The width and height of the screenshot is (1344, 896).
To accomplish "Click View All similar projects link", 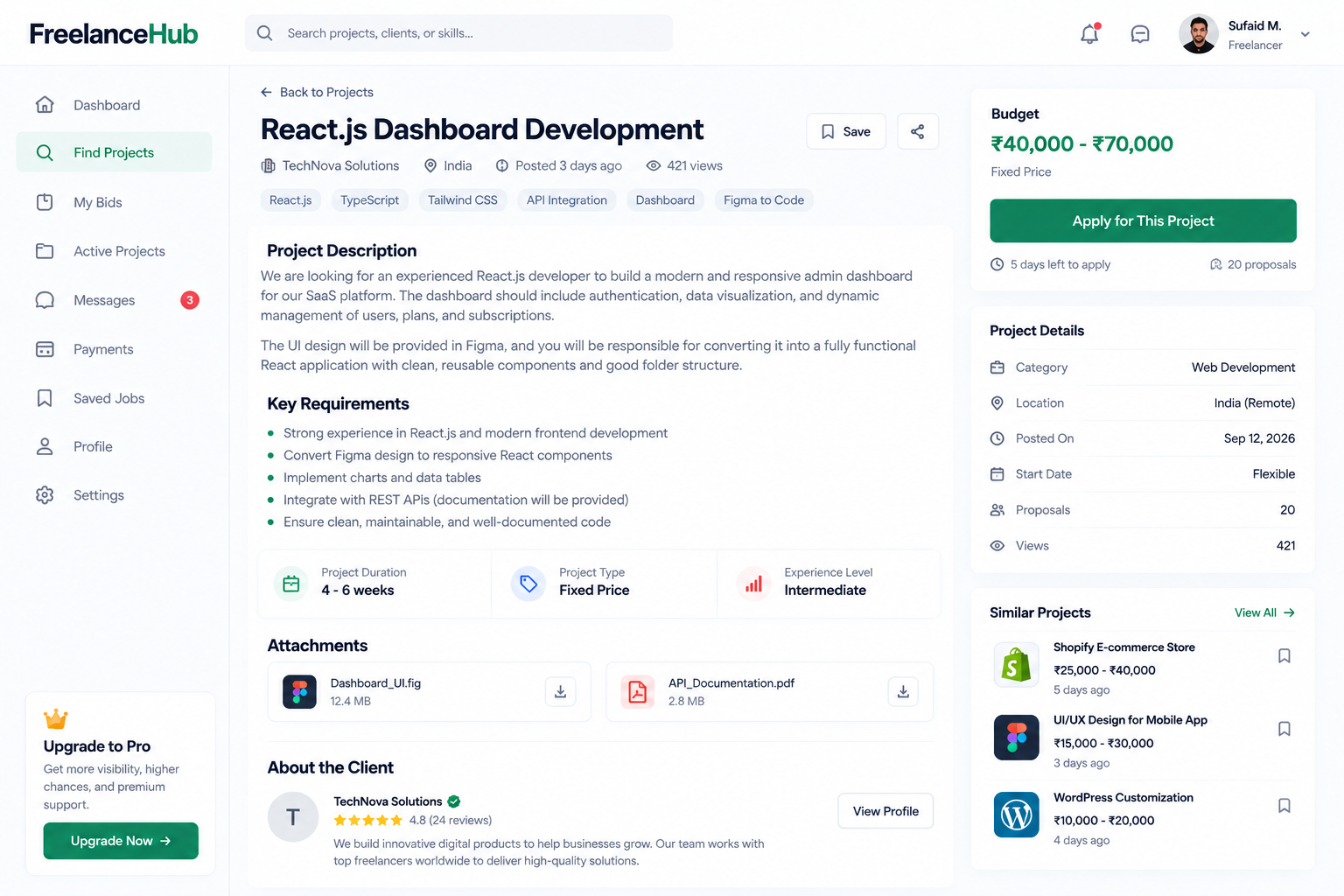I will [1264, 612].
